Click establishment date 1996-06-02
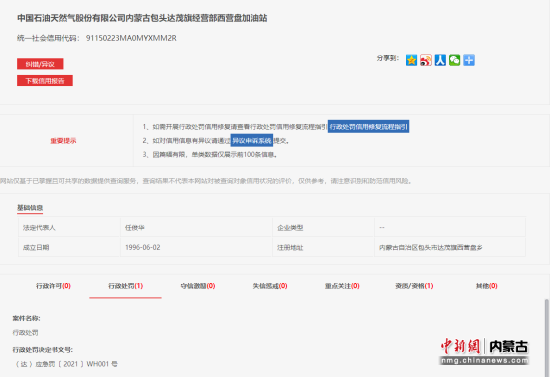This screenshot has width=550, height=377. click(x=142, y=247)
